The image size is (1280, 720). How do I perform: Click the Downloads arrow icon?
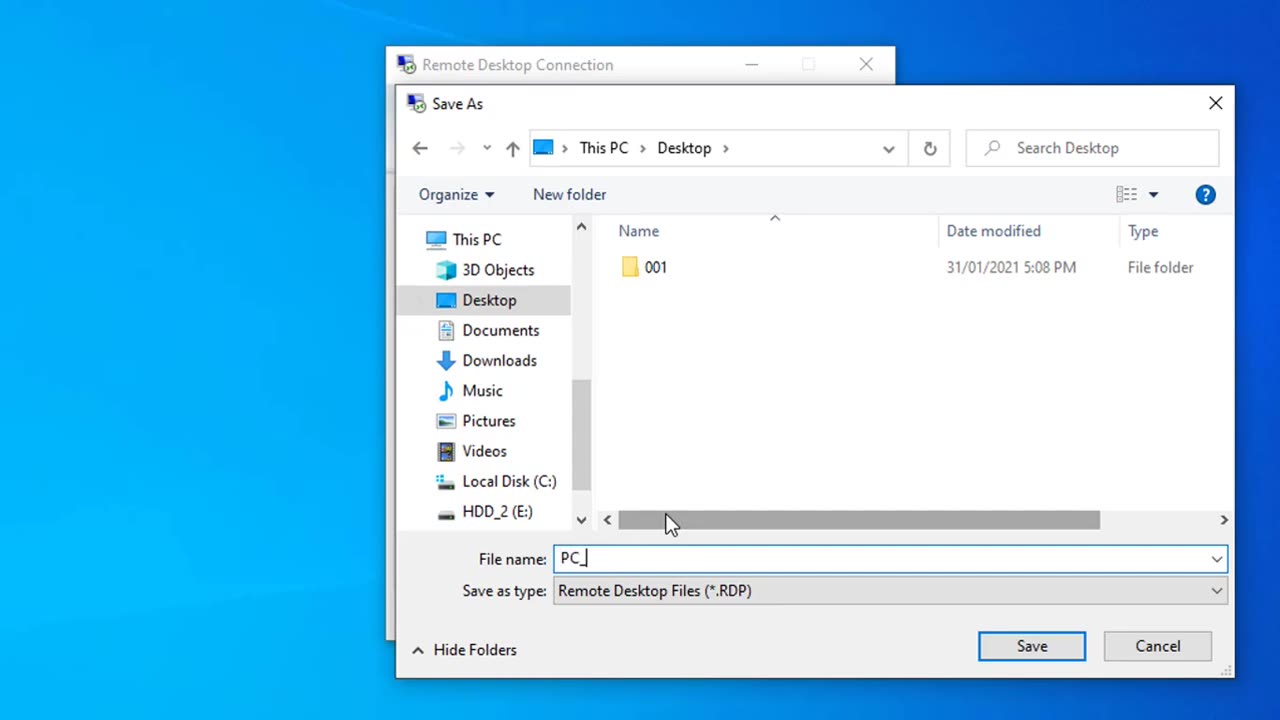click(446, 361)
